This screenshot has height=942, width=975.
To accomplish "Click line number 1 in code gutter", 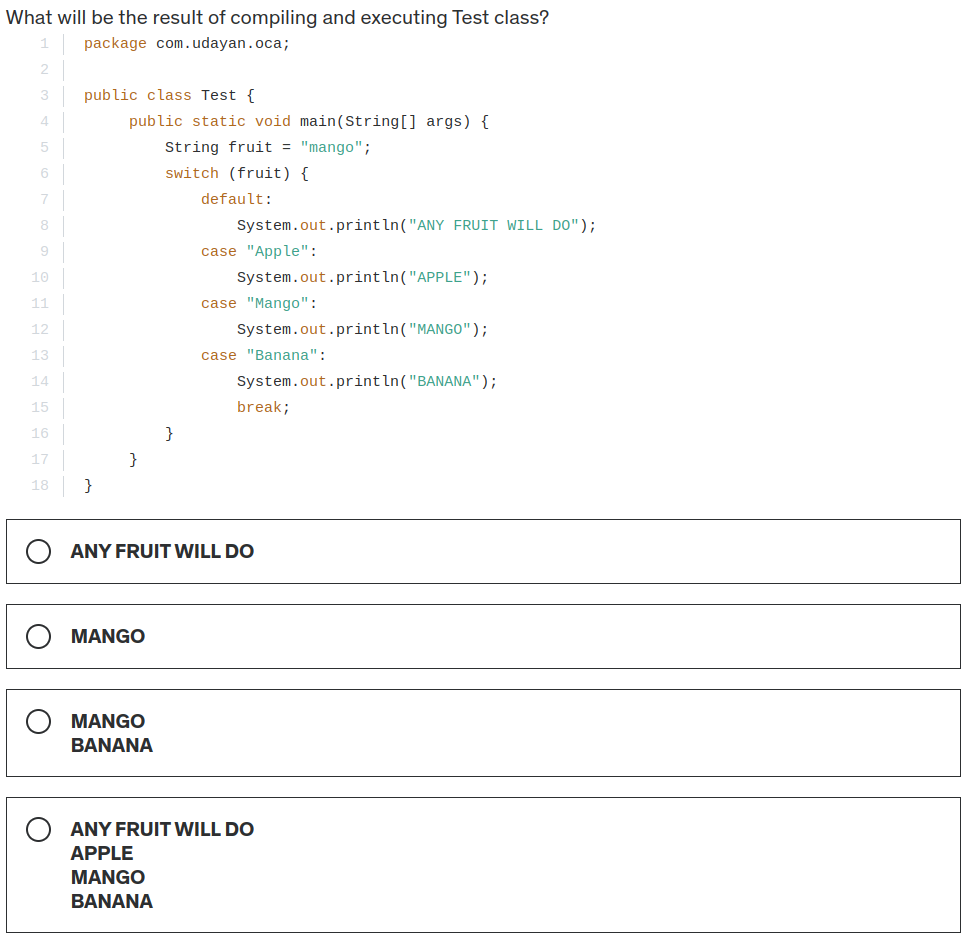I will pyautogui.click(x=44, y=44).
